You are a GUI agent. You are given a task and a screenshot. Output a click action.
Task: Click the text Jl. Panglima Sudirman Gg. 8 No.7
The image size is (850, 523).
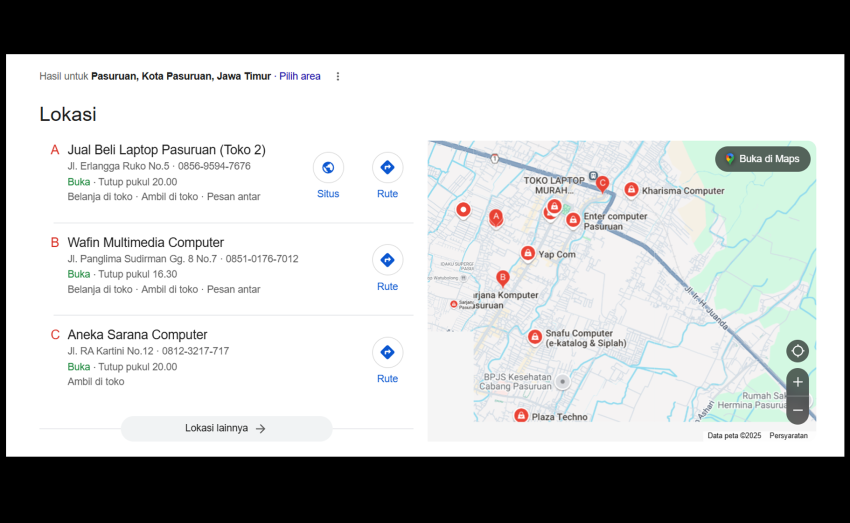(142, 259)
